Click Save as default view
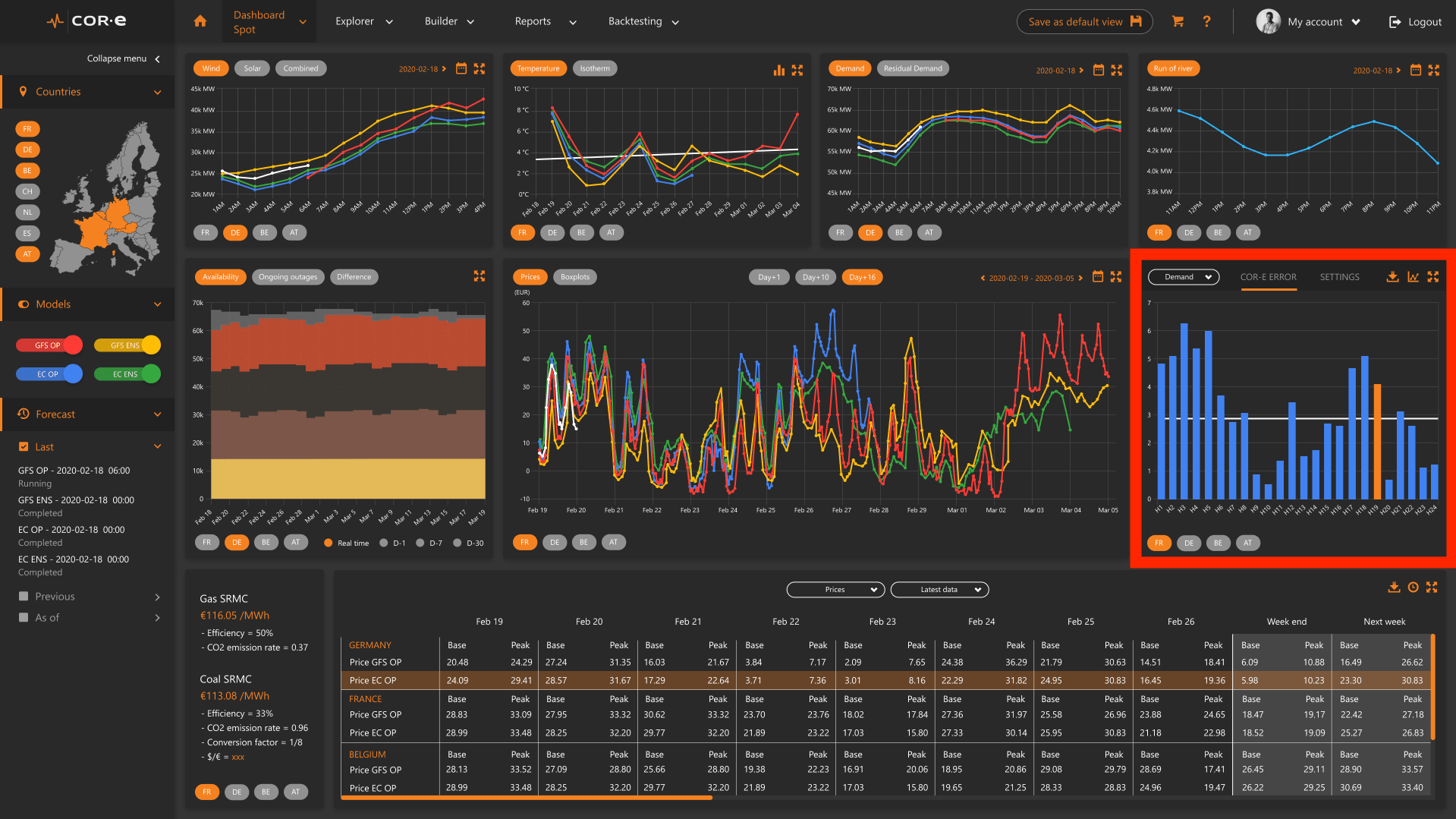This screenshot has width=1456, height=819. 1083,21
